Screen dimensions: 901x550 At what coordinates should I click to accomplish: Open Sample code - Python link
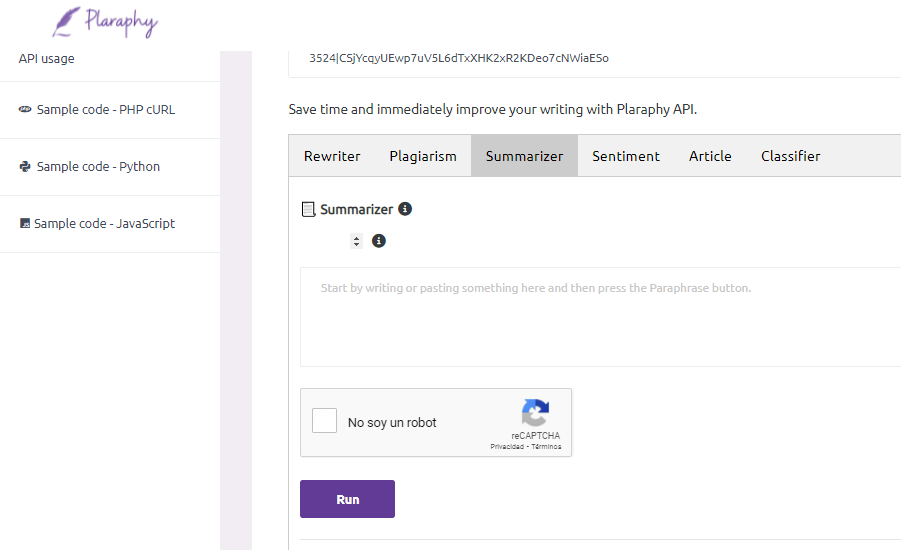click(98, 167)
